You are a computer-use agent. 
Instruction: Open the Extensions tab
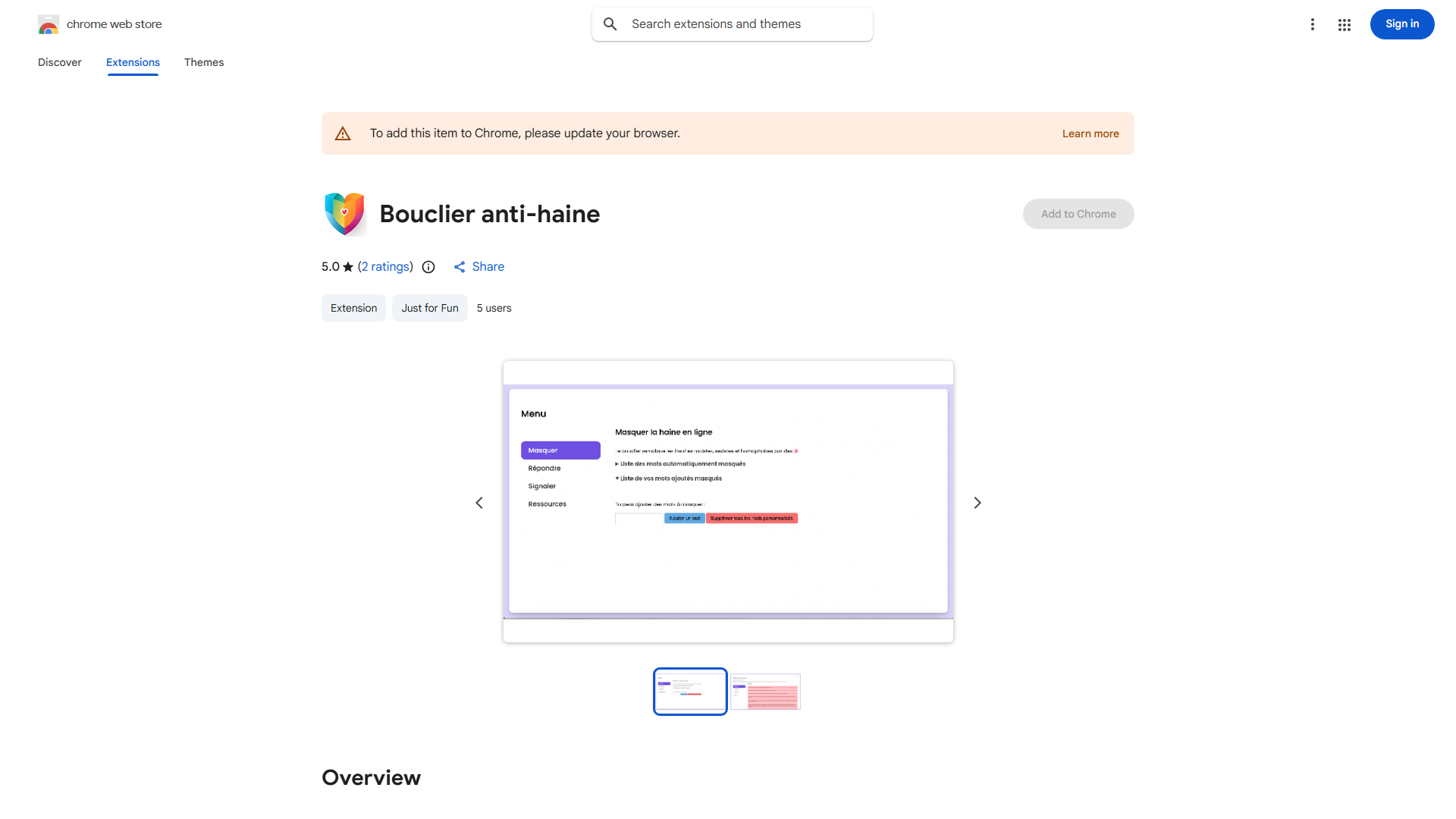(x=133, y=62)
